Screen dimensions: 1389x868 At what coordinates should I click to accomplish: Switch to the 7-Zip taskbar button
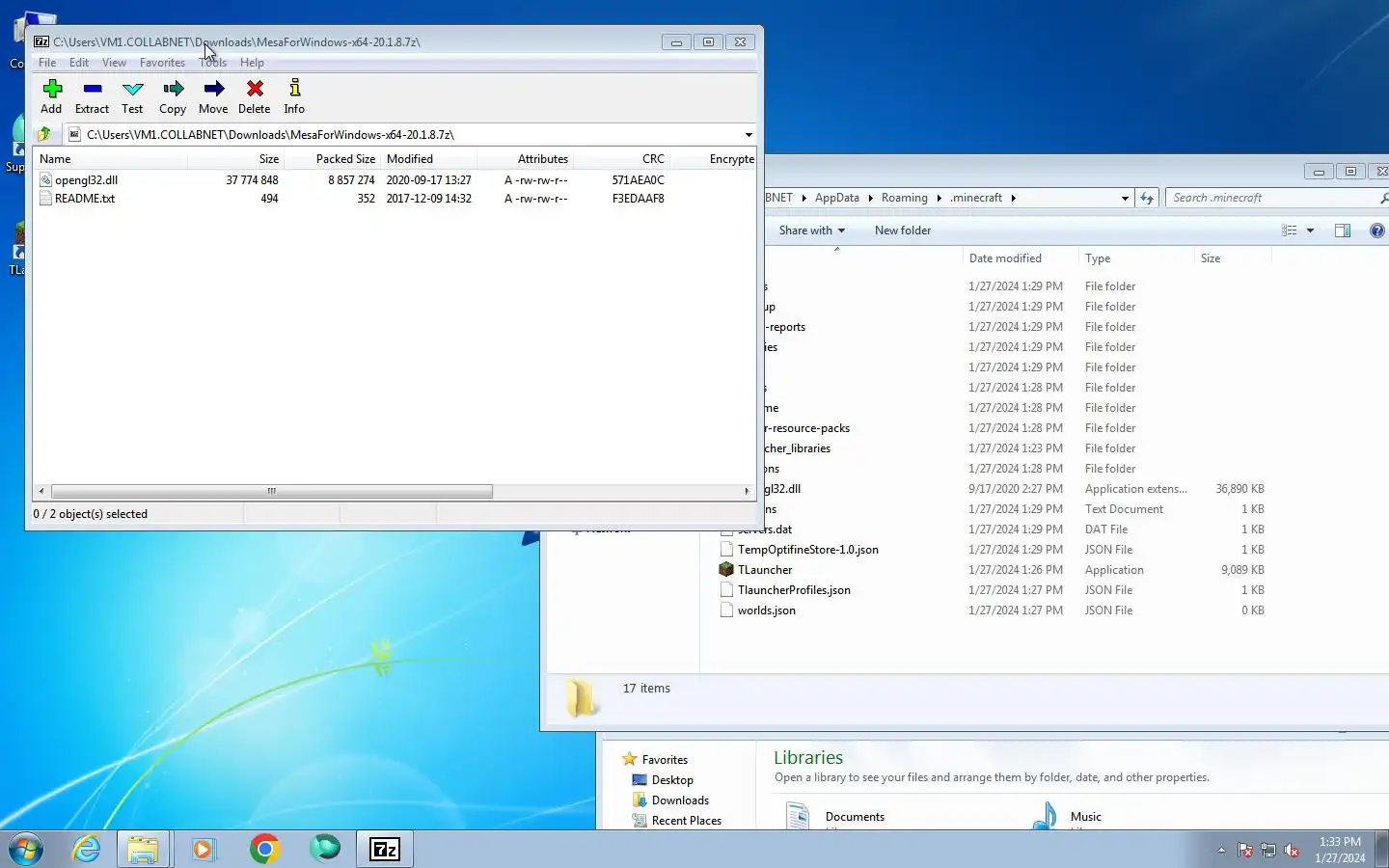coord(385,850)
